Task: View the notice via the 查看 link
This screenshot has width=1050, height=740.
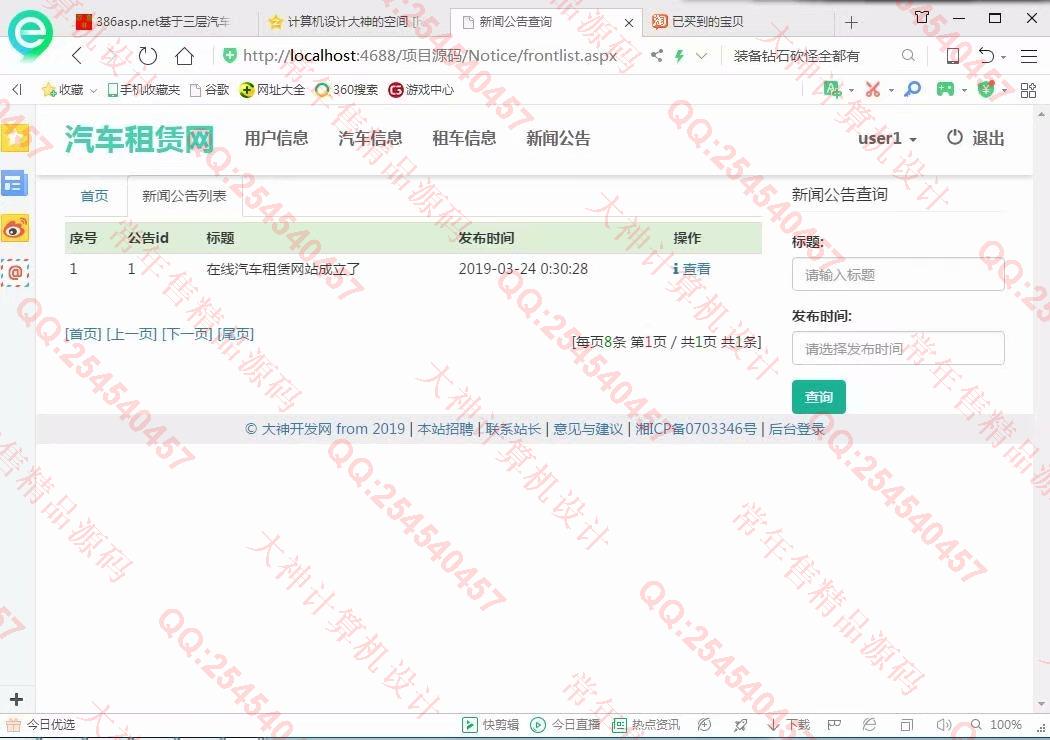Action: pos(692,269)
